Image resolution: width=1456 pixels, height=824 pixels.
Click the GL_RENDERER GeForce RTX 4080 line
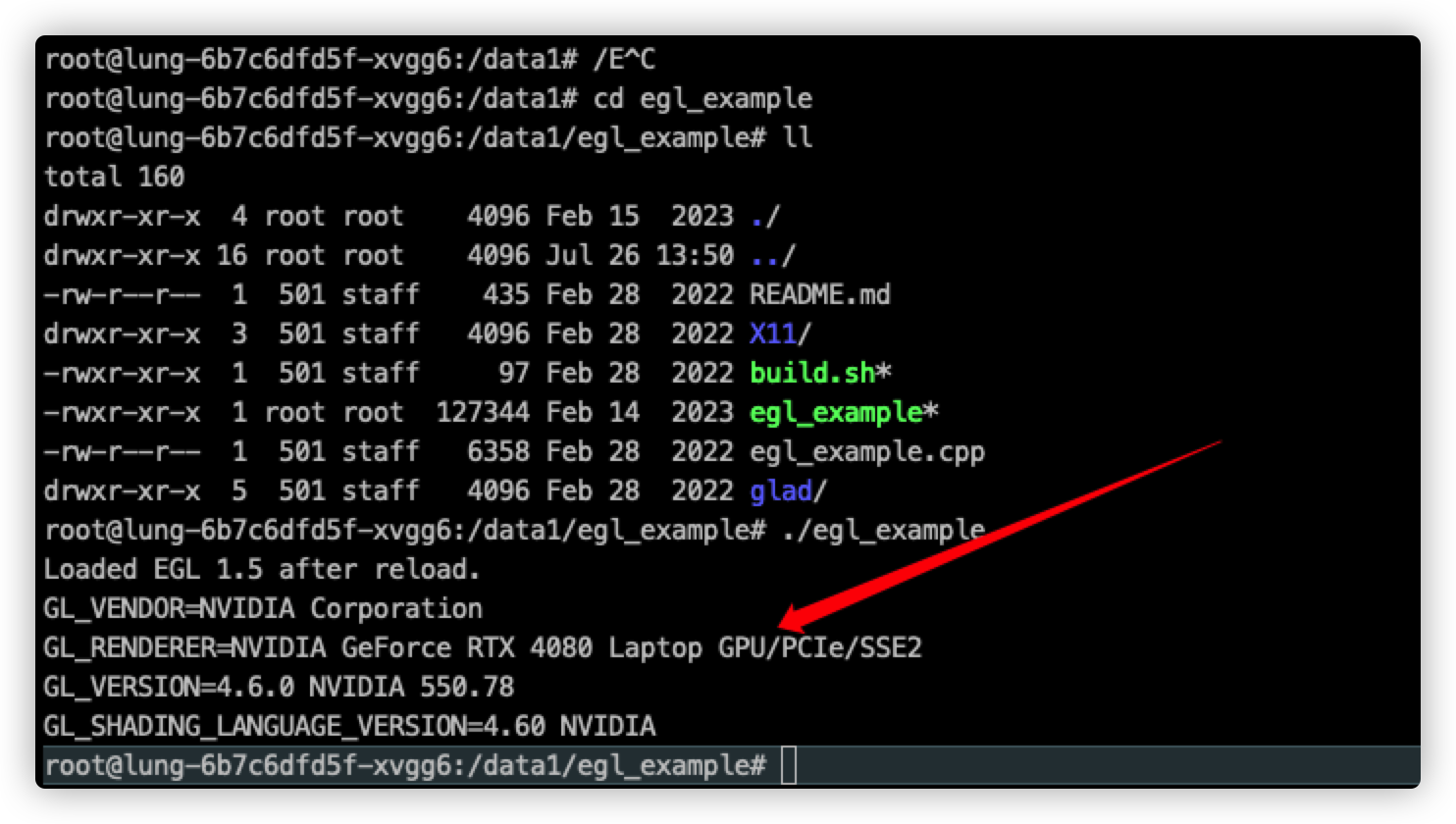483,648
